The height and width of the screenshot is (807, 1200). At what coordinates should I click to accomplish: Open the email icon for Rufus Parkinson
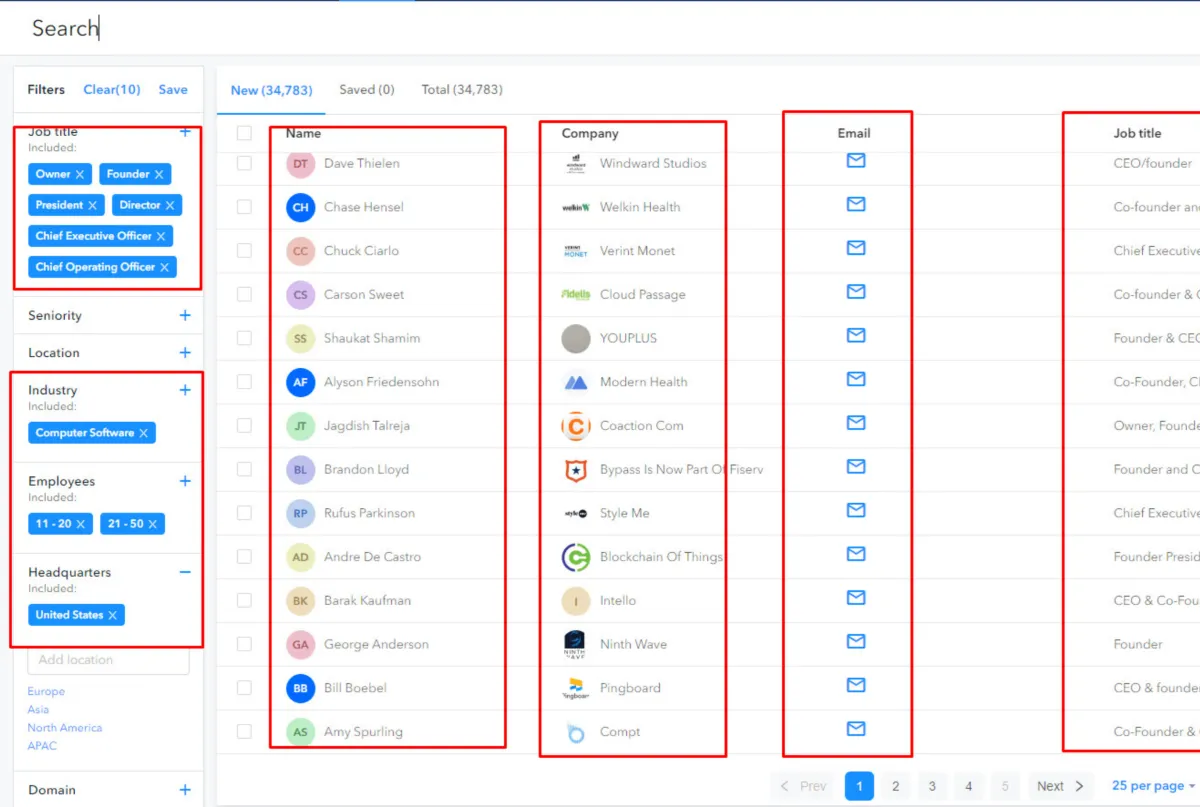pyautogui.click(x=856, y=510)
